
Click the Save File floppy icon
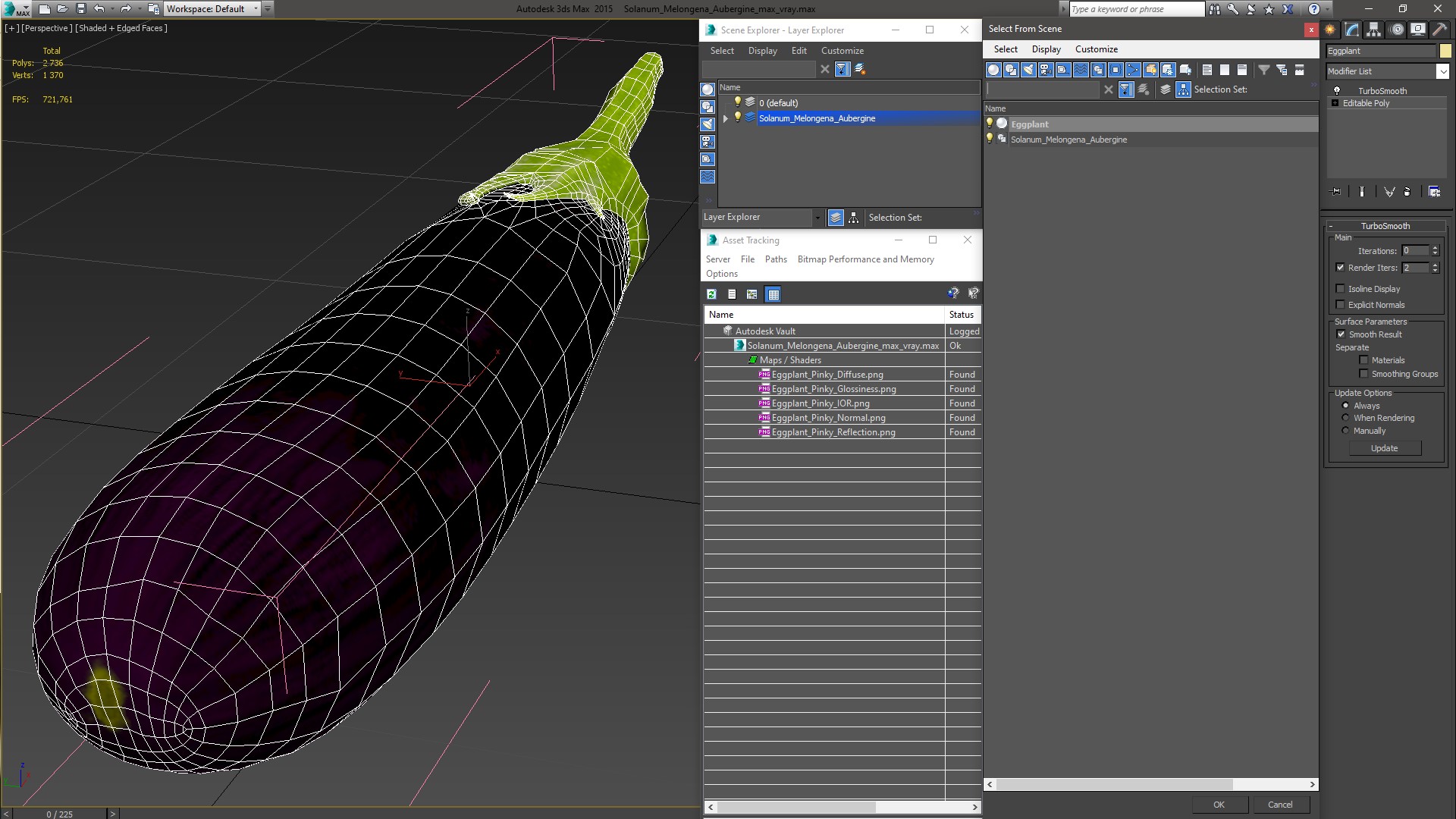tap(81, 9)
